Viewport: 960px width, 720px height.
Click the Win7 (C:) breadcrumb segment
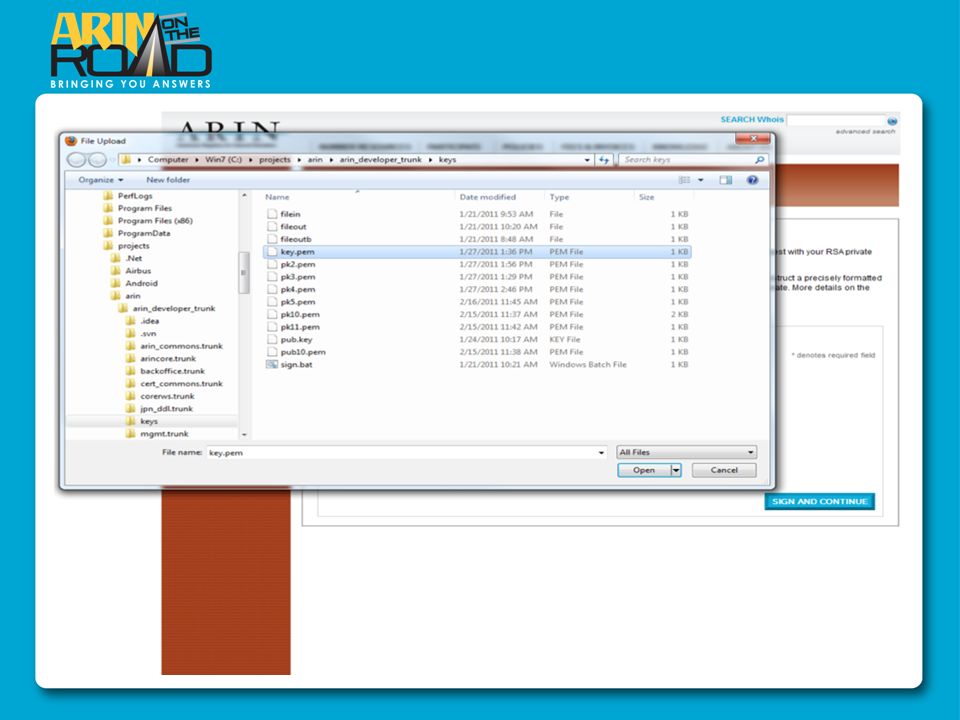click(223, 160)
